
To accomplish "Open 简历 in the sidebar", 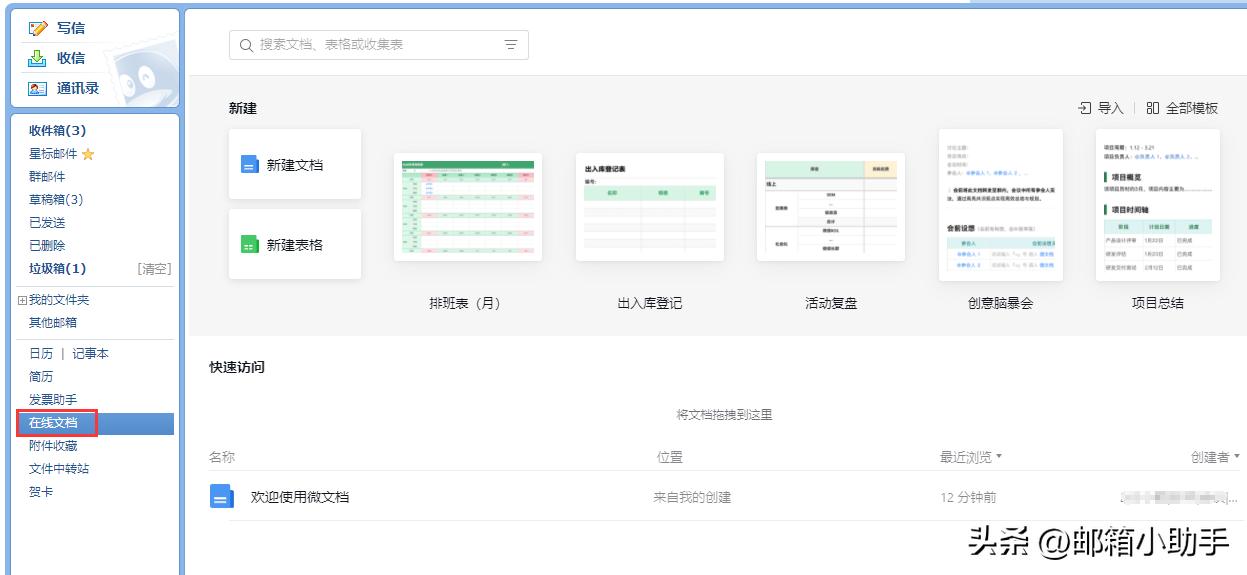I will [41, 377].
